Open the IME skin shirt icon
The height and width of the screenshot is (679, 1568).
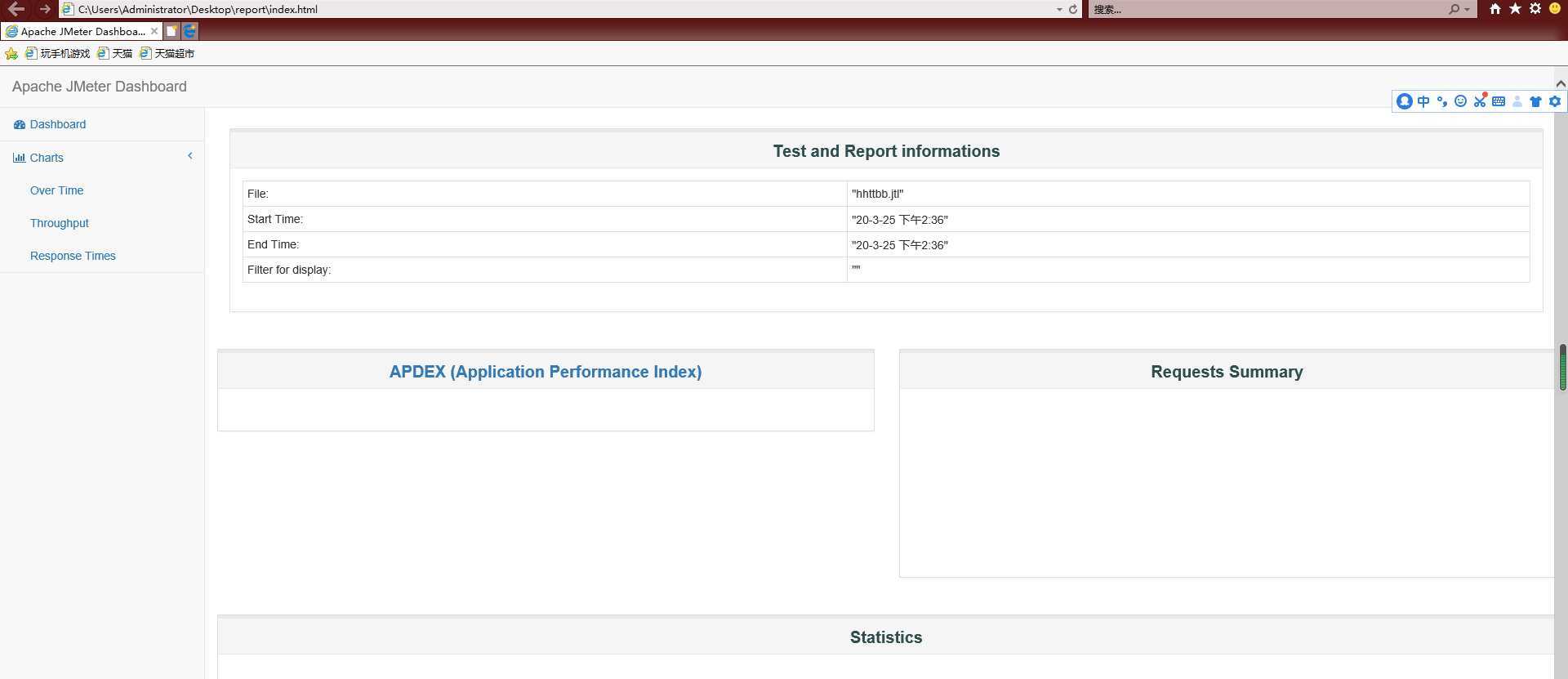point(1536,101)
